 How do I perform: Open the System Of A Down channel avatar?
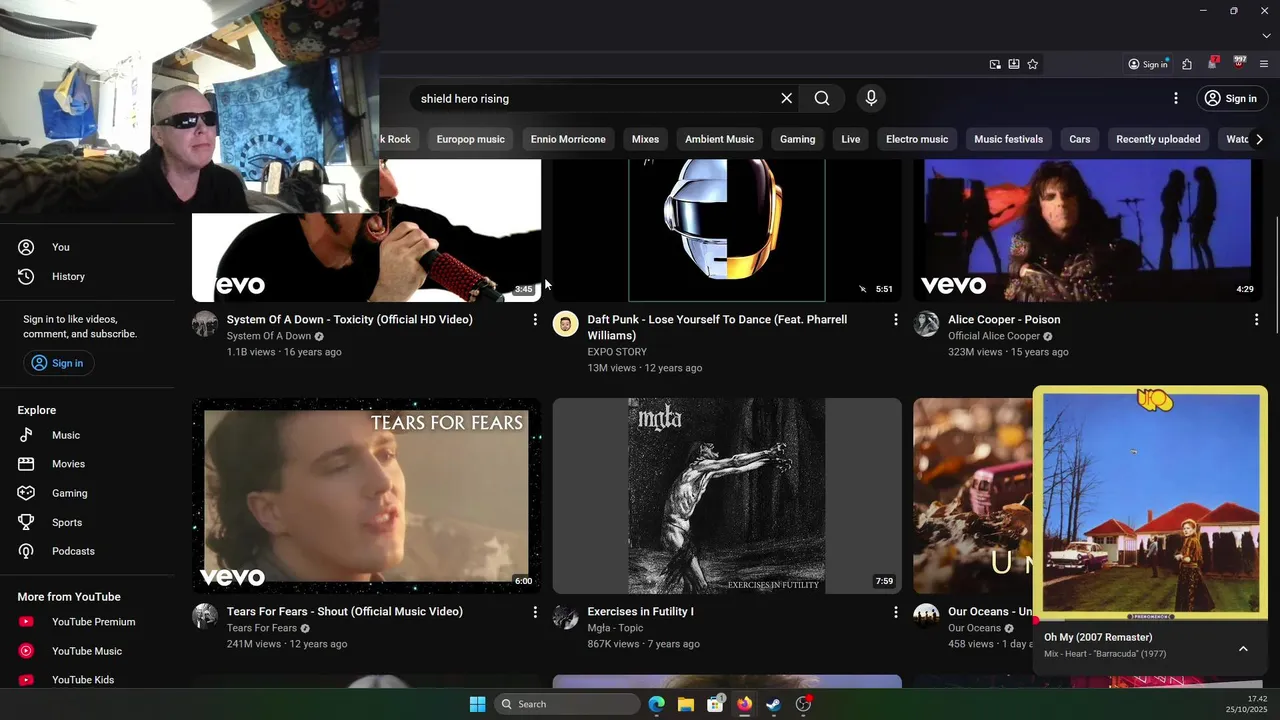point(205,324)
